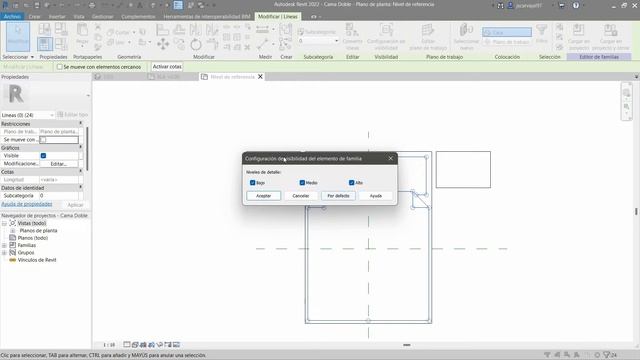This screenshot has width=640, height=360.
Task: Click the help question mark icon
Action: pos(576,5)
